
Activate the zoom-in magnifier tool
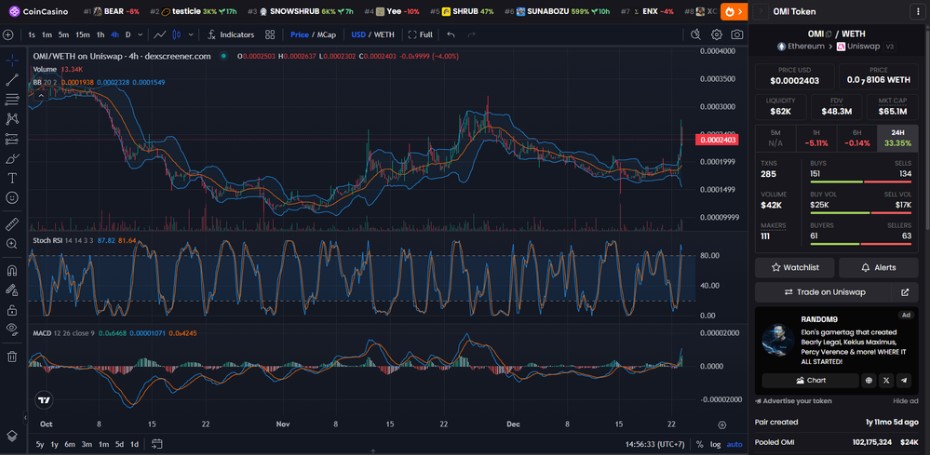12,244
